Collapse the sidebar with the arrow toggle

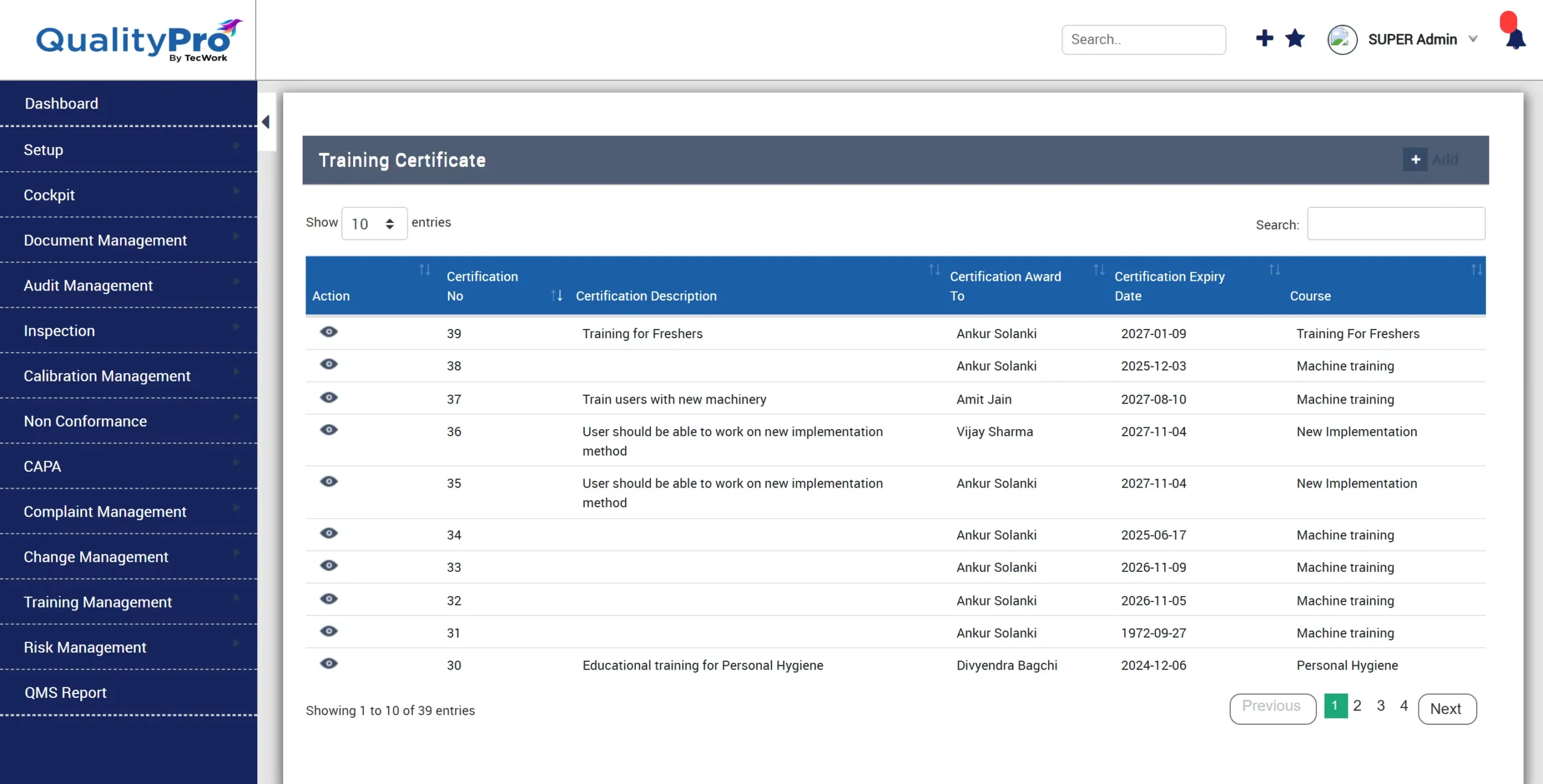(x=266, y=122)
